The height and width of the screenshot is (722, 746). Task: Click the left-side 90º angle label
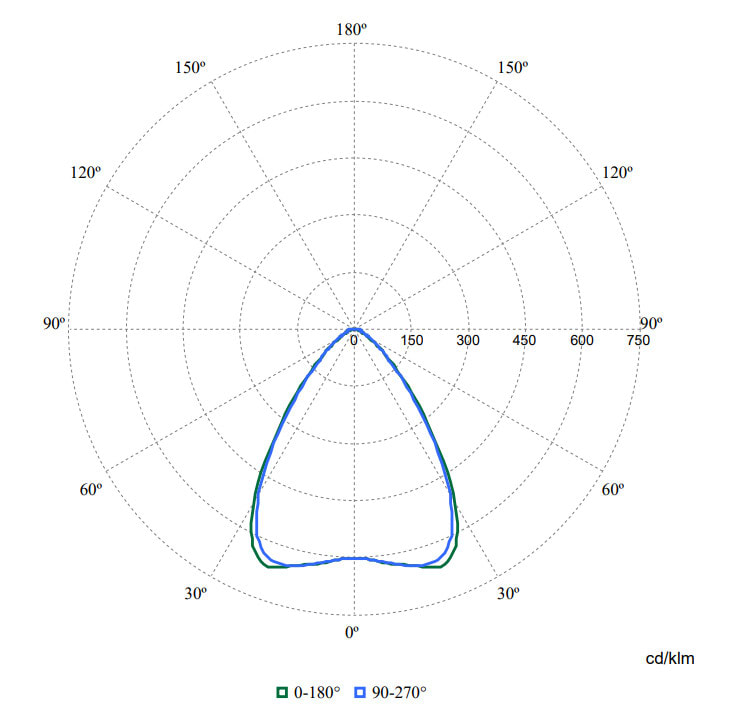click(x=54, y=323)
